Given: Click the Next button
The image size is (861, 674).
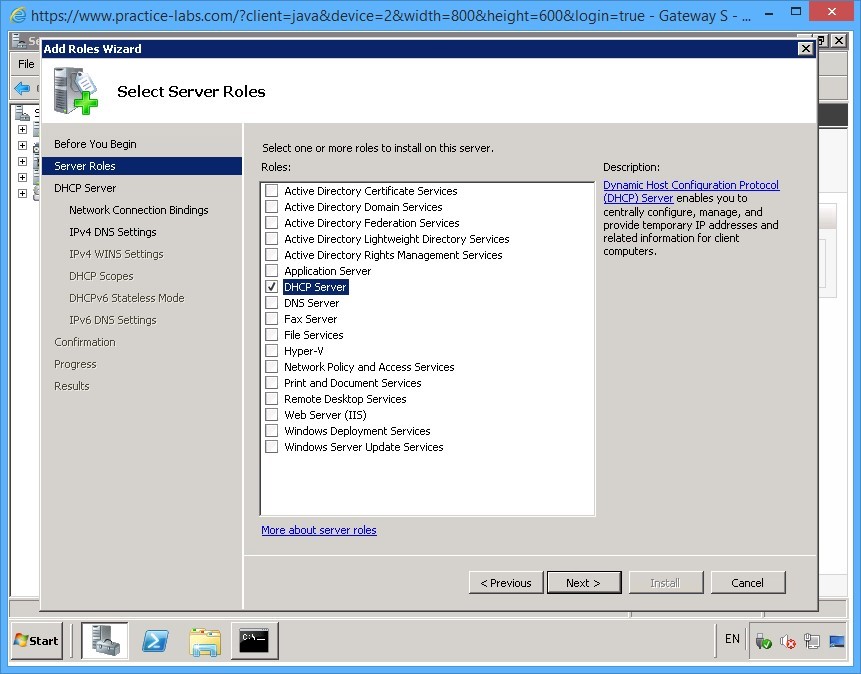Looking at the screenshot, I should point(584,582).
